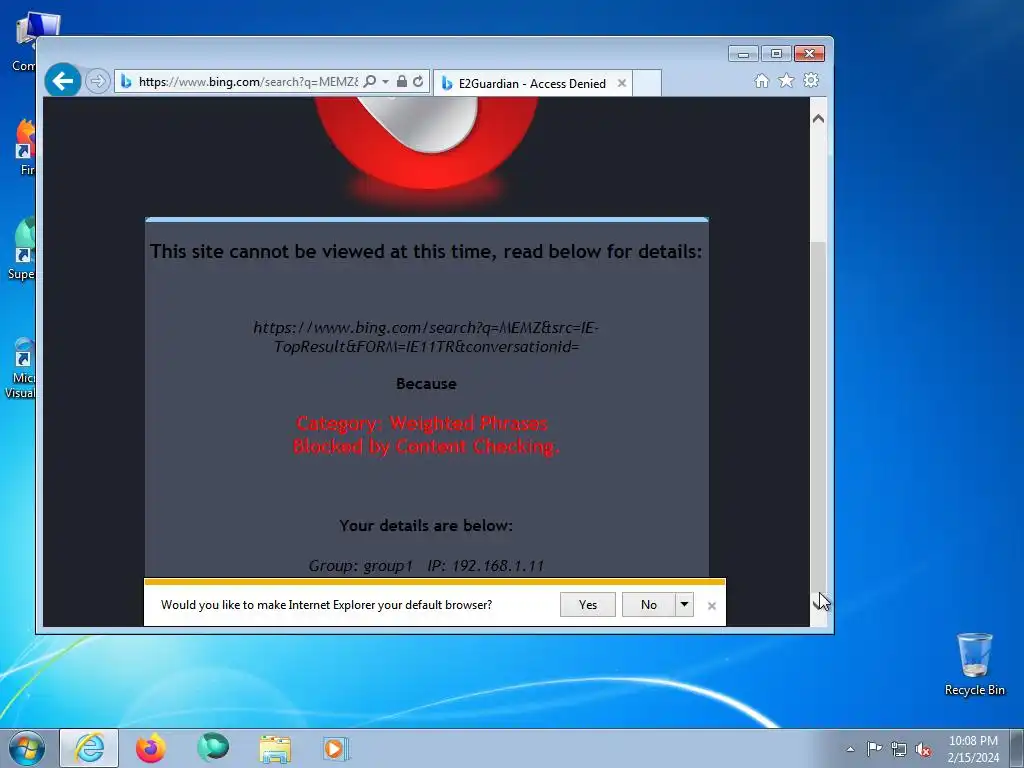The image size is (1024, 768).
Task: Click the muted volume tray icon
Action: 923,749
